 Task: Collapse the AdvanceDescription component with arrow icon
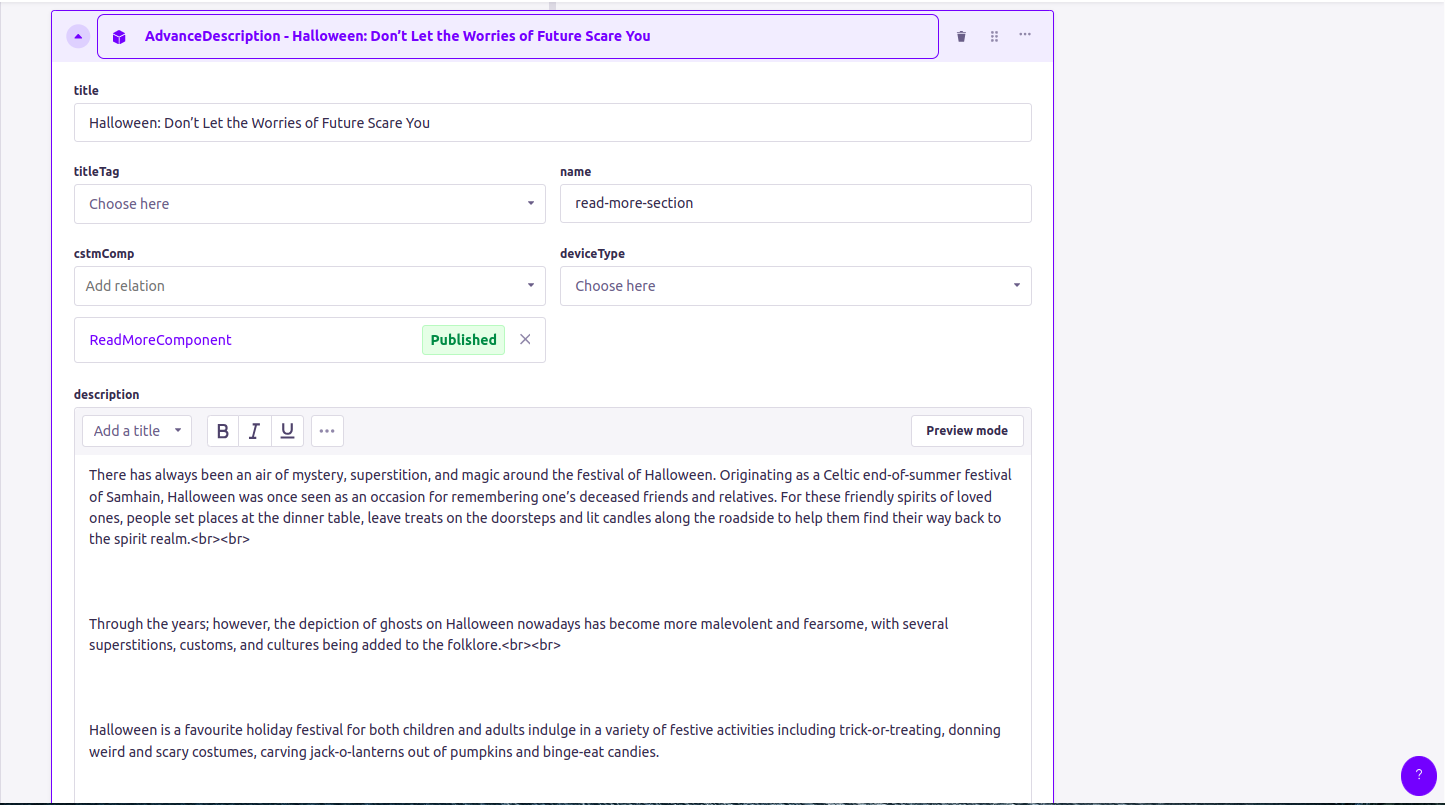(78, 37)
